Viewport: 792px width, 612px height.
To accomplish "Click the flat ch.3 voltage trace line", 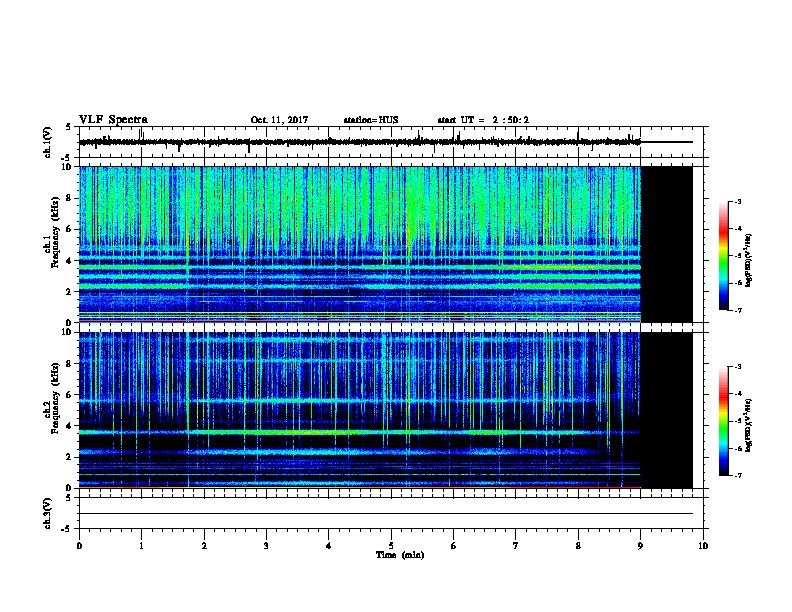I will tap(386, 514).
